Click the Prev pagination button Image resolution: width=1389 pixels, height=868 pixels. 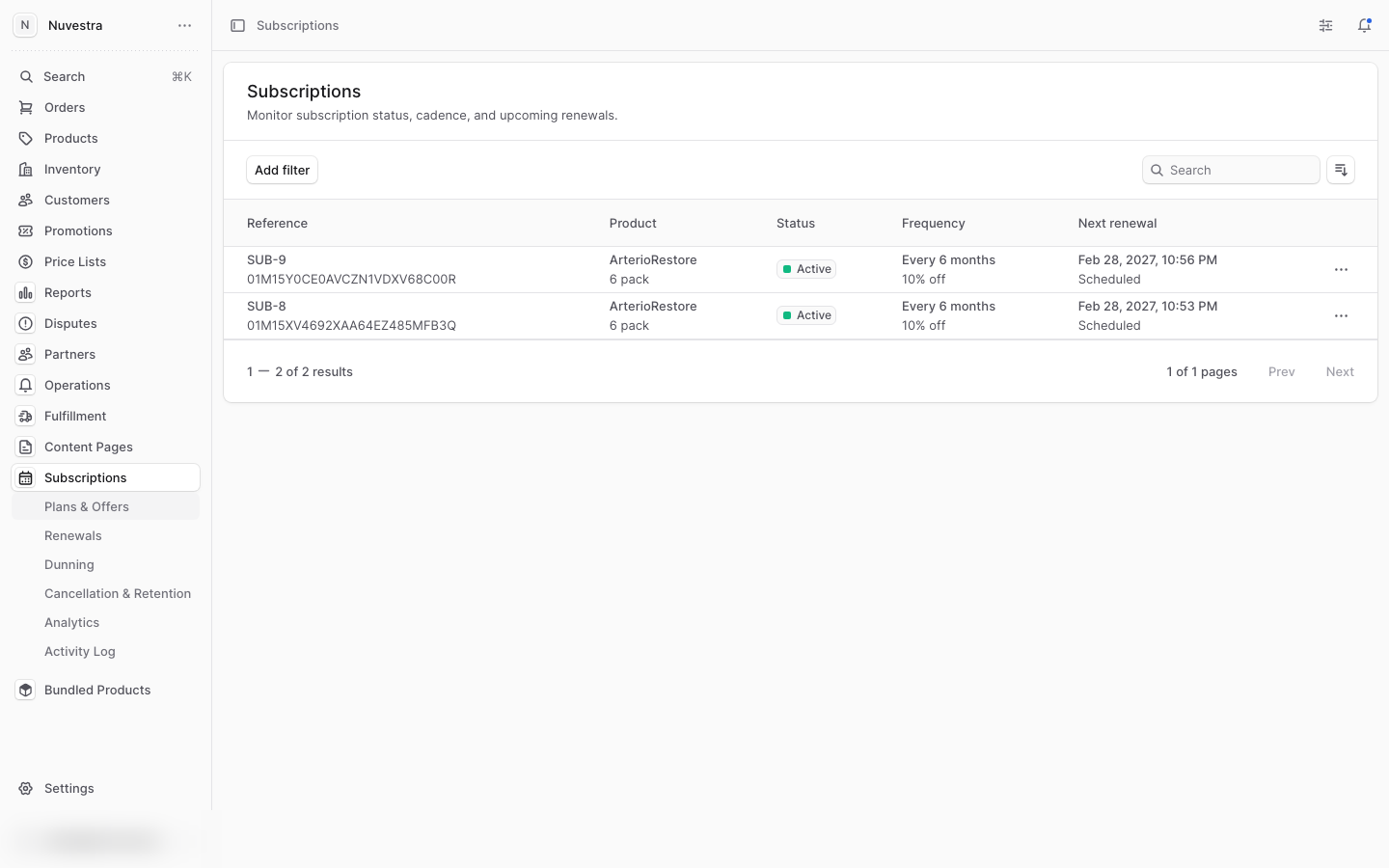(1281, 371)
